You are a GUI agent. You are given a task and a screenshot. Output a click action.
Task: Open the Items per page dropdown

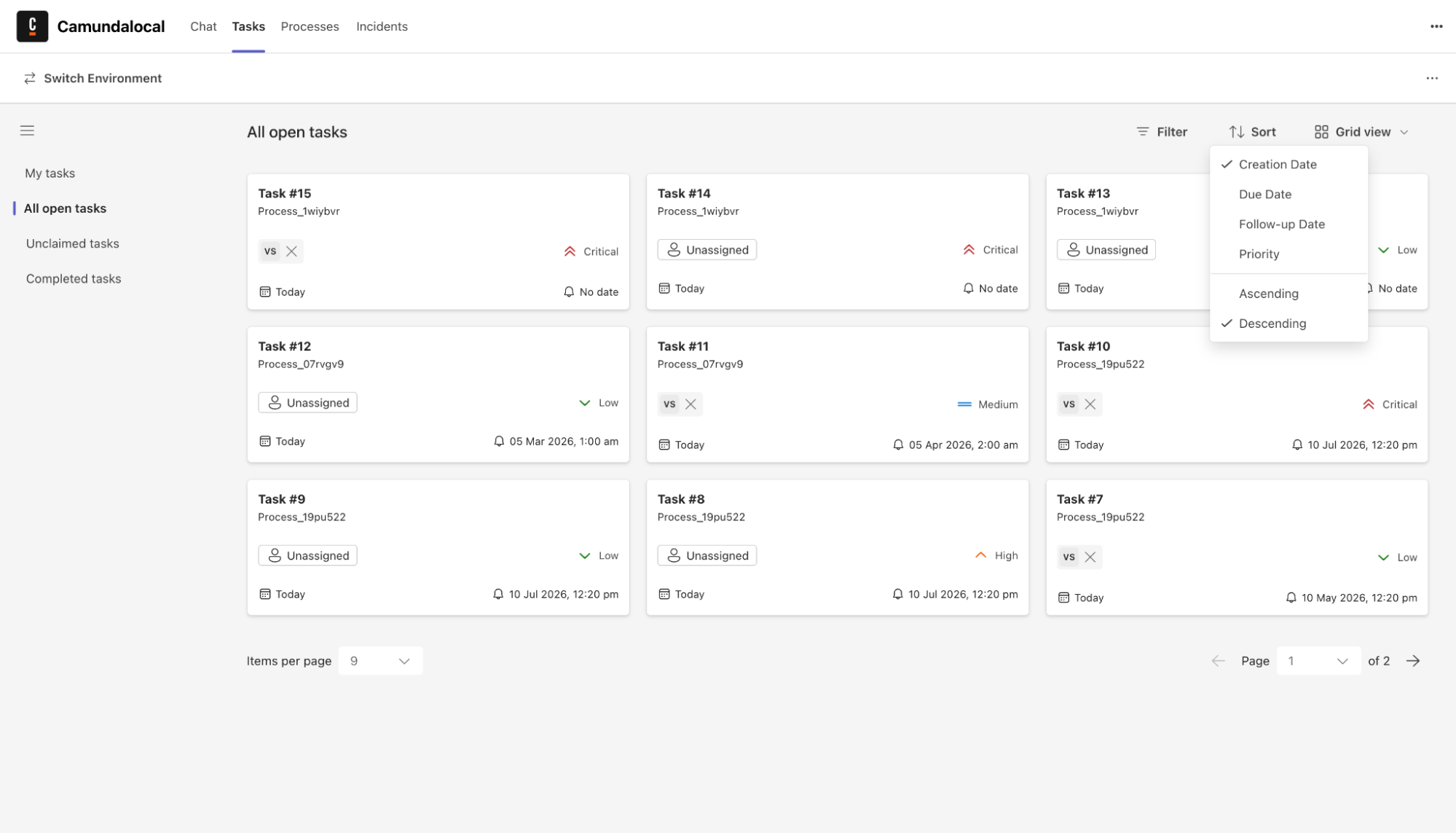coord(380,661)
